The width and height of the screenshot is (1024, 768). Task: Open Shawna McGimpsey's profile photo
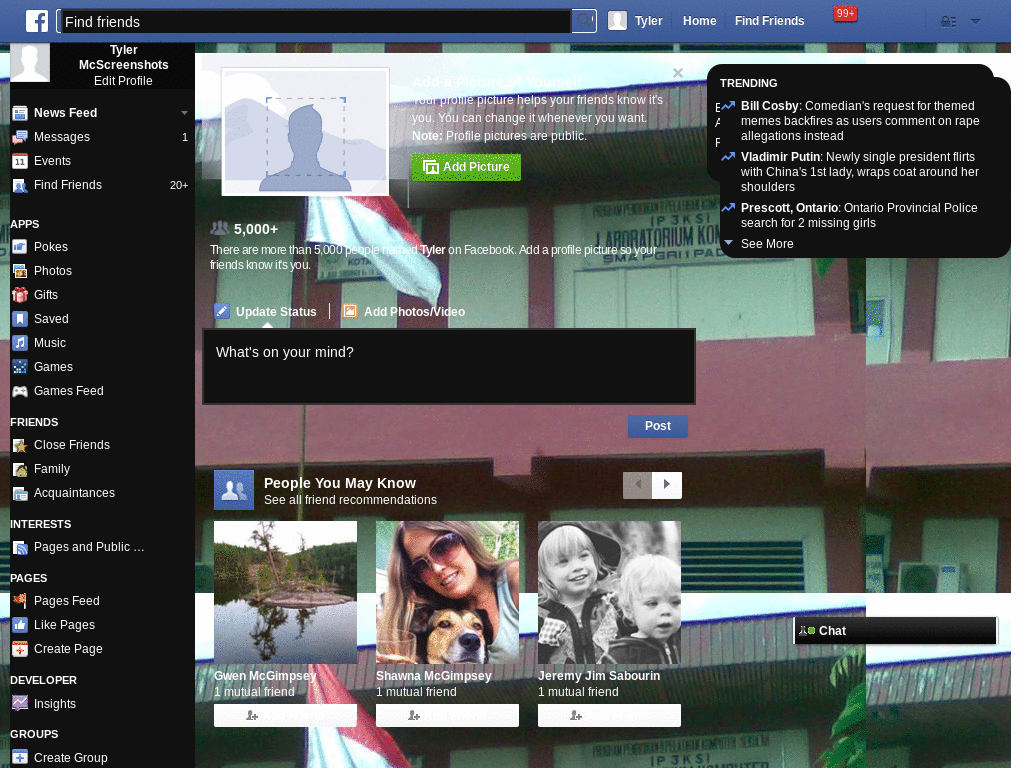point(447,592)
